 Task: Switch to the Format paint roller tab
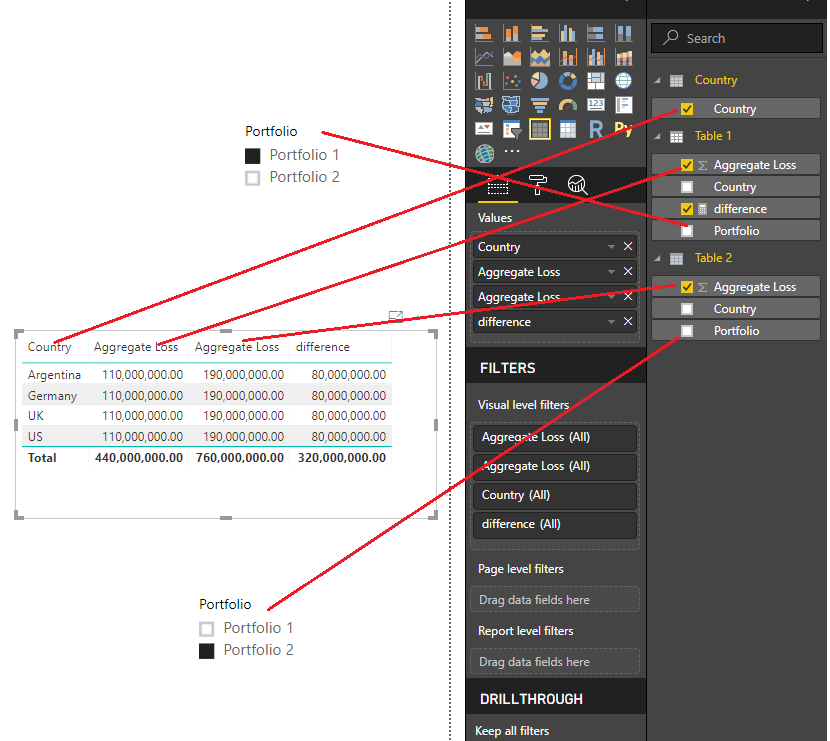(537, 185)
